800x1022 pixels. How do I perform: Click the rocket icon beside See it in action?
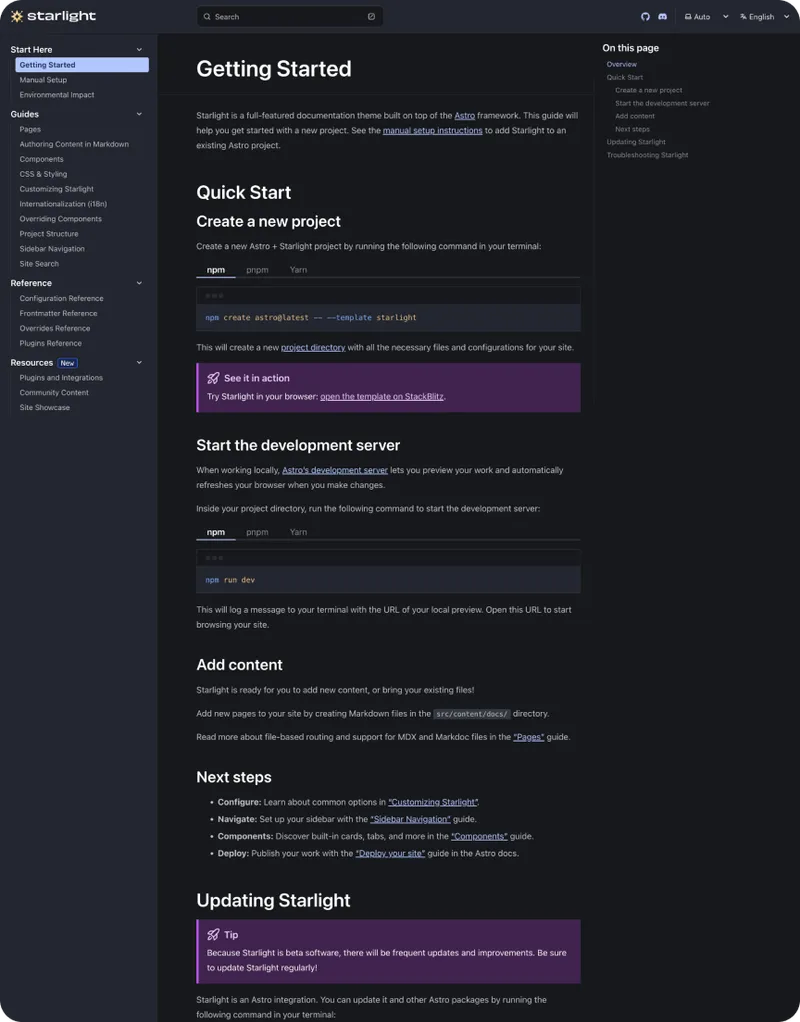pos(213,378)
